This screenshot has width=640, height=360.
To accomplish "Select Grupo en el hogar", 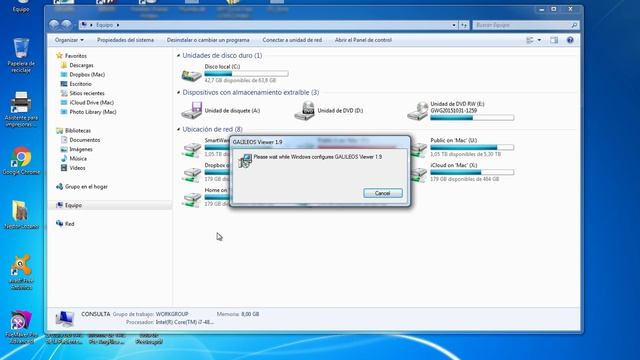I will (86, 187).
